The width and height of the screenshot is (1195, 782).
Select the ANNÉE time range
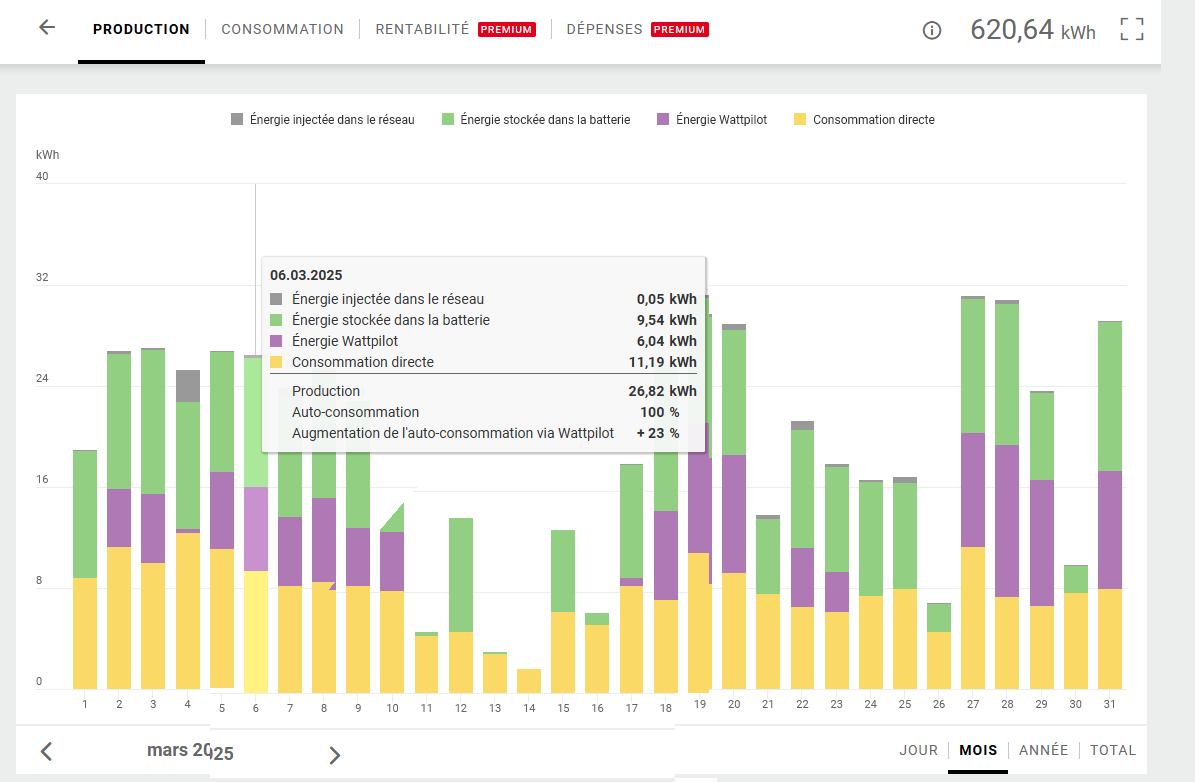(x=1043, y=750)
